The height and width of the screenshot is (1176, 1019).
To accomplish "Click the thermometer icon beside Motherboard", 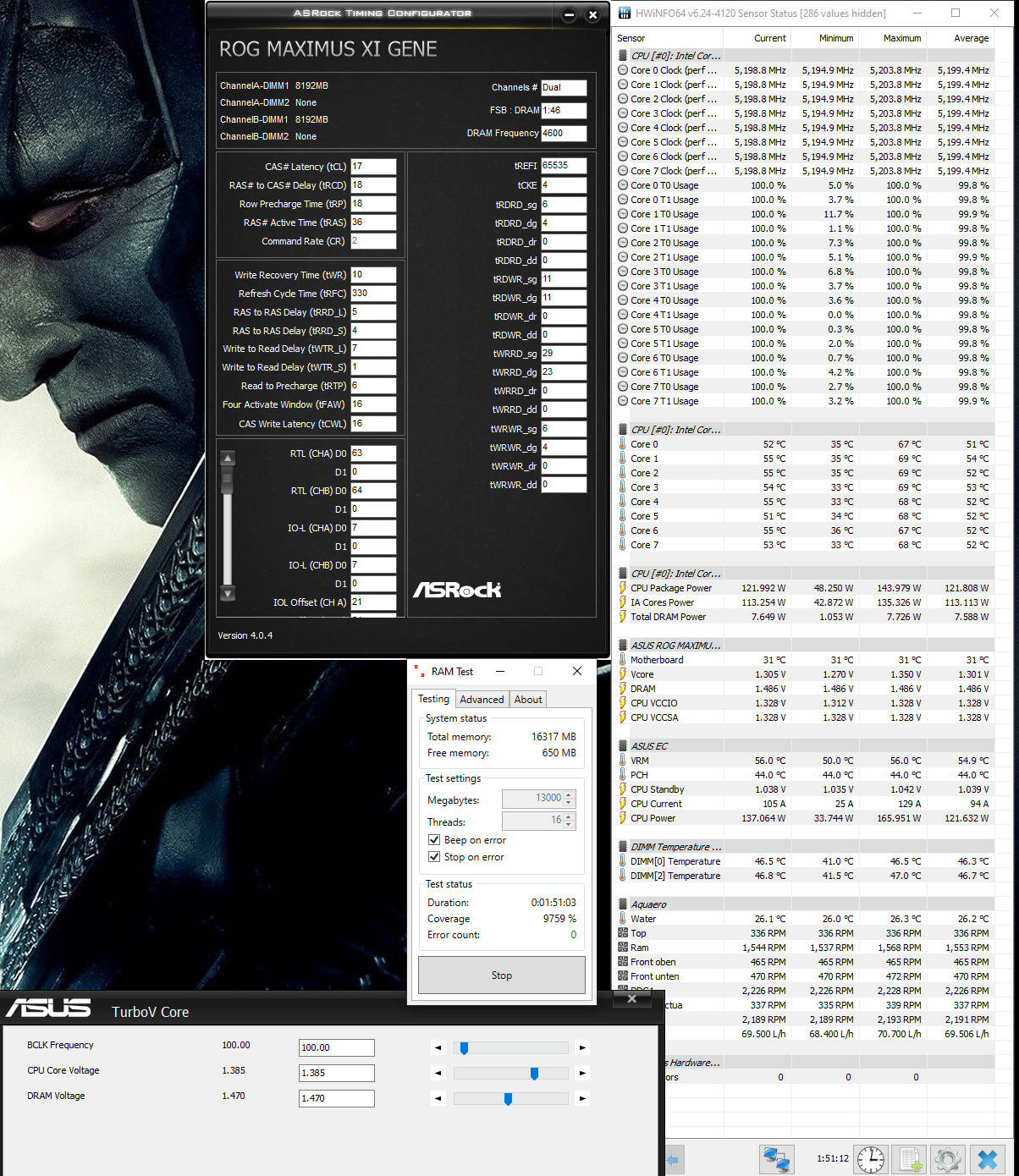I will pyautogui.click(x=623, y=660).
